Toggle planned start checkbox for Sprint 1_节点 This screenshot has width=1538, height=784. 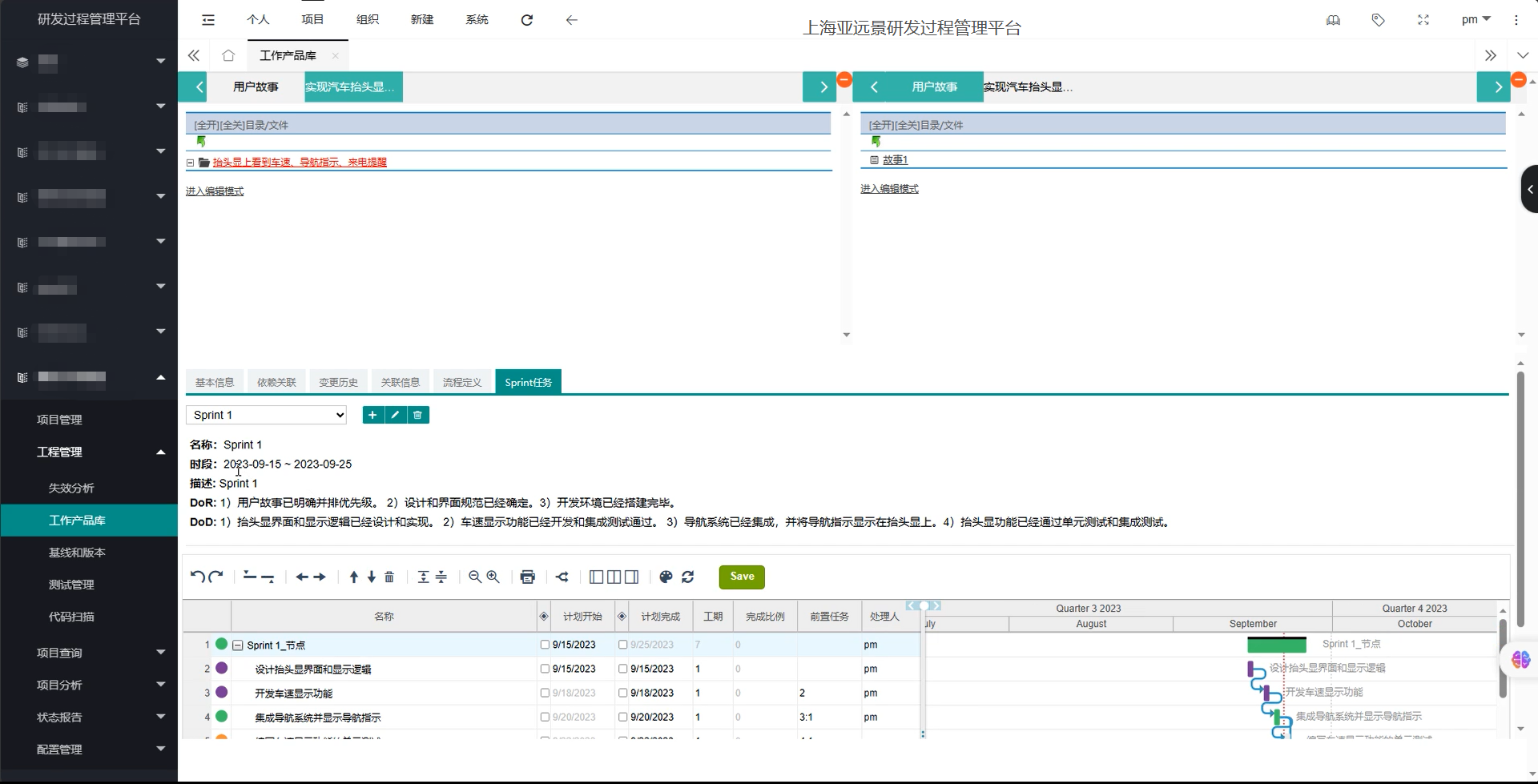click(x=545, y=645)
